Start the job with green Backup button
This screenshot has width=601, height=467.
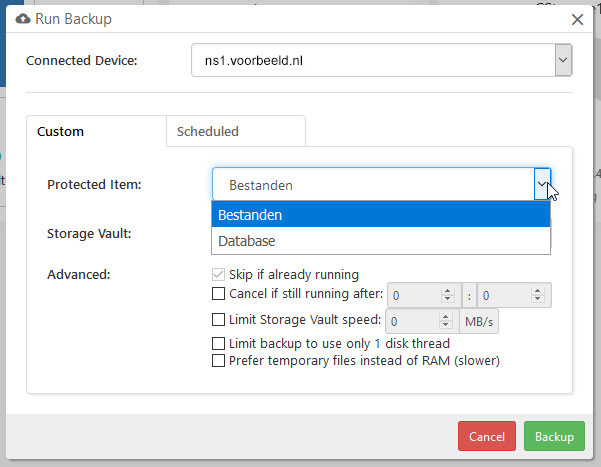tap(554, 436)
